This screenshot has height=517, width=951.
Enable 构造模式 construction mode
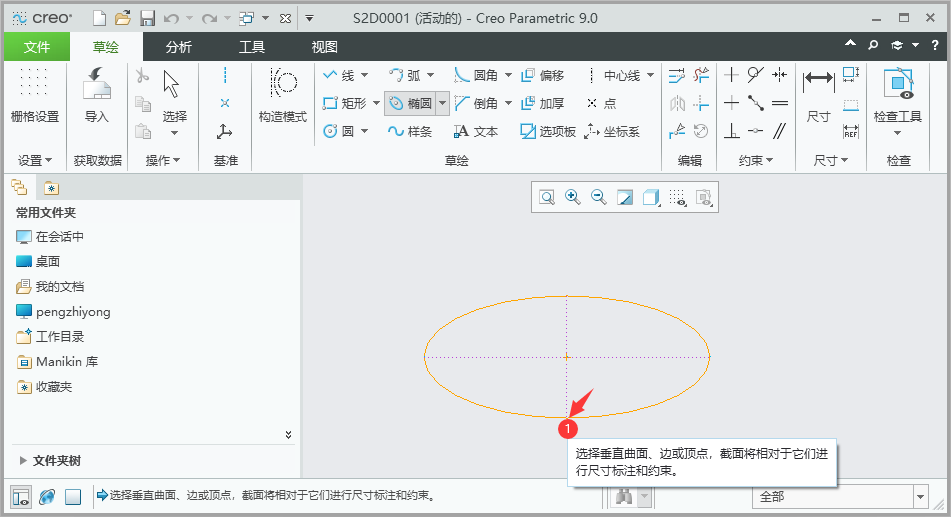tap(283, 95)
